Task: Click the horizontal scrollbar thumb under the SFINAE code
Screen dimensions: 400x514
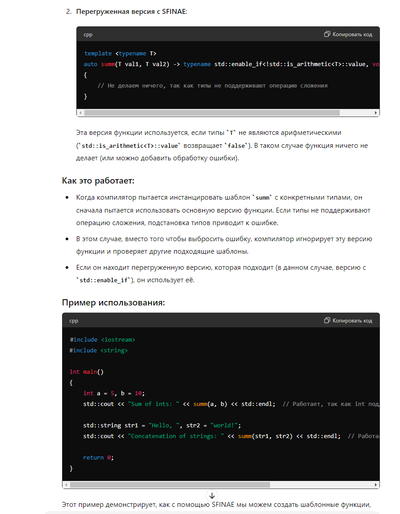Action: 212,113
